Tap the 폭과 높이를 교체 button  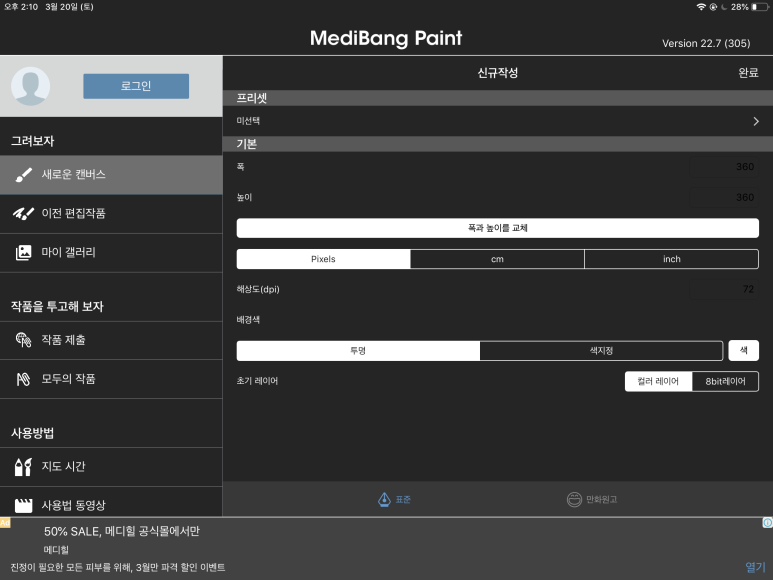pyautogui.click(x=497, y=228)
